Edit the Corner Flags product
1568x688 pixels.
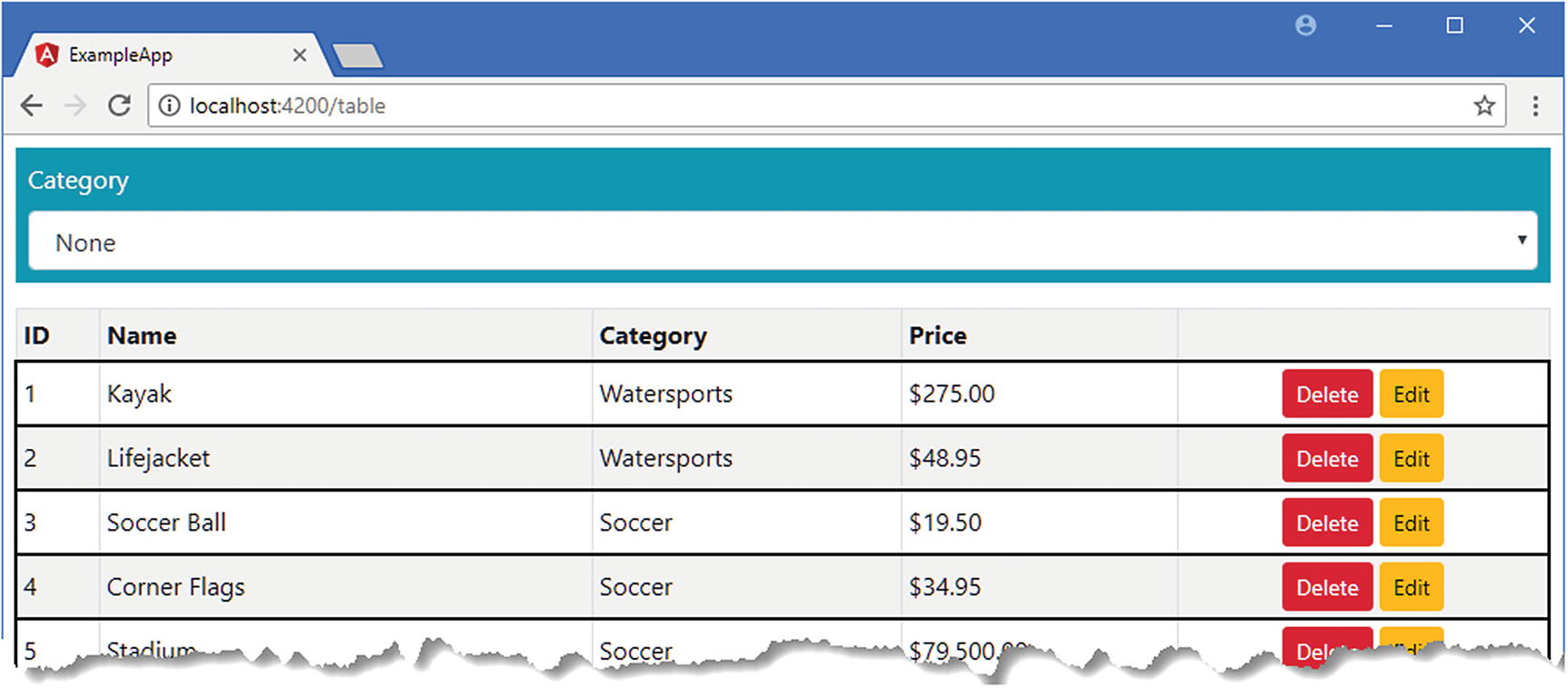(x=1411, y=588)
